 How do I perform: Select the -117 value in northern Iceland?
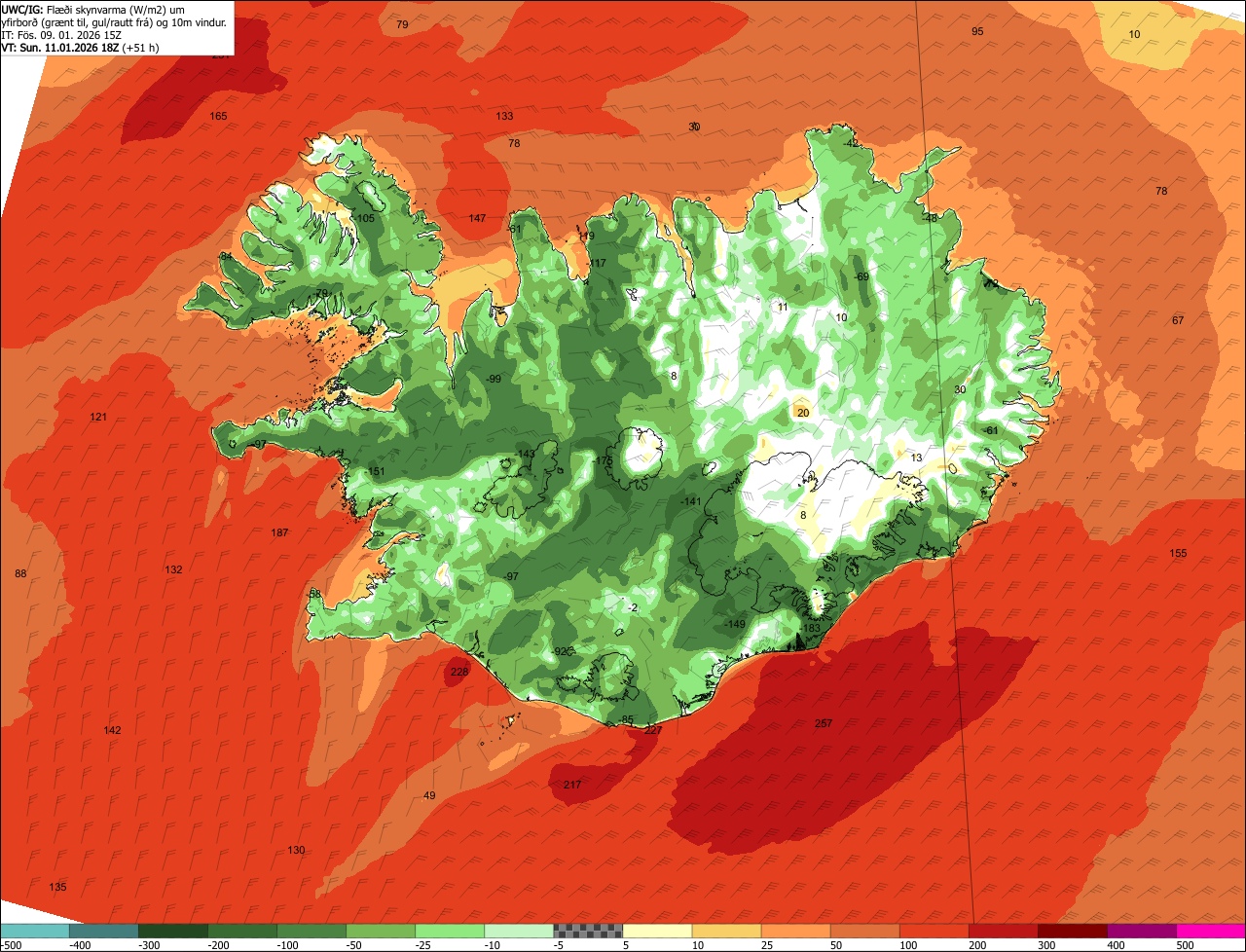[596, 263]
